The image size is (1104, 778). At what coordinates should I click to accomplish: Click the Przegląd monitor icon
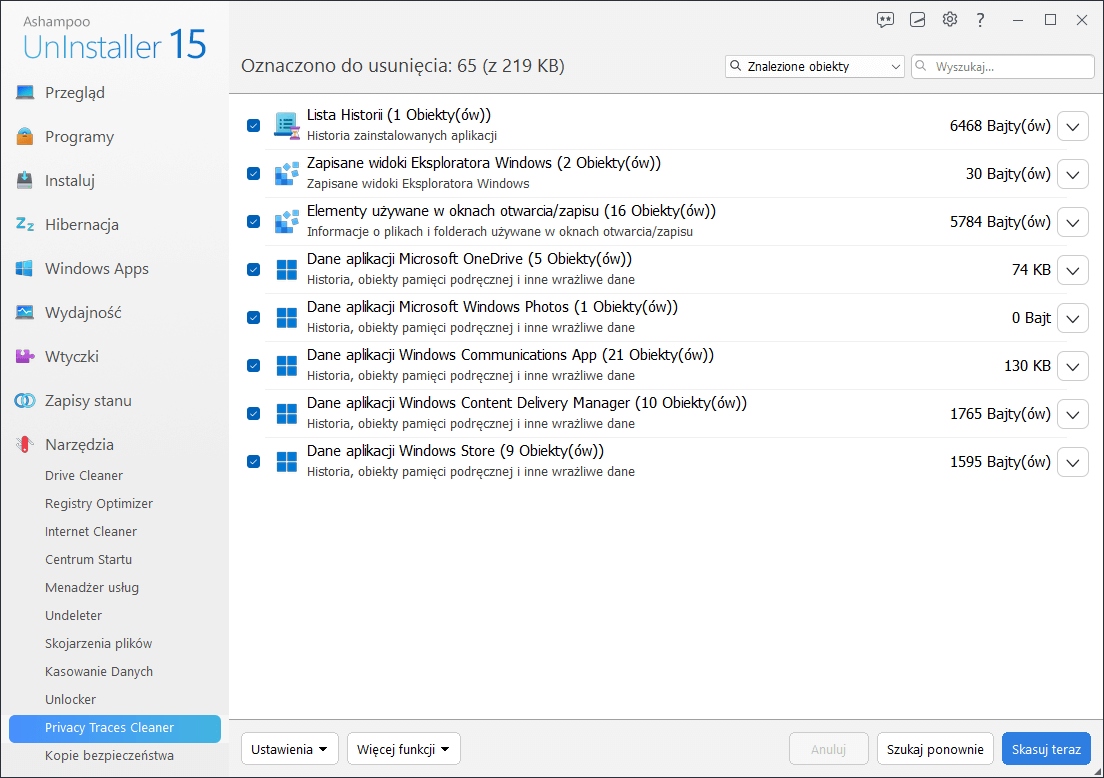(25, 92)
